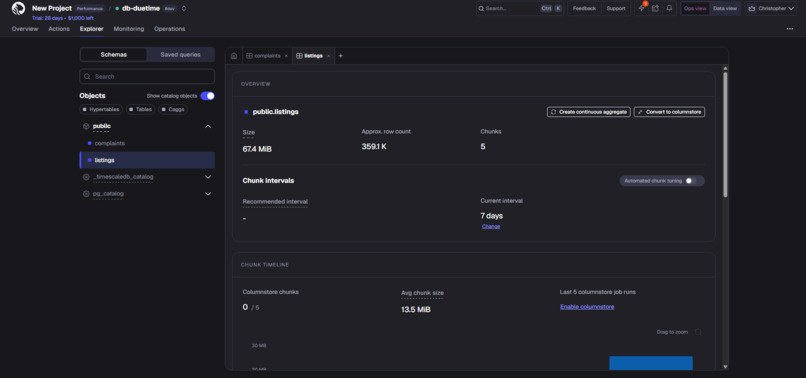Open the bell notifications icon

click(x=669, y=9)
